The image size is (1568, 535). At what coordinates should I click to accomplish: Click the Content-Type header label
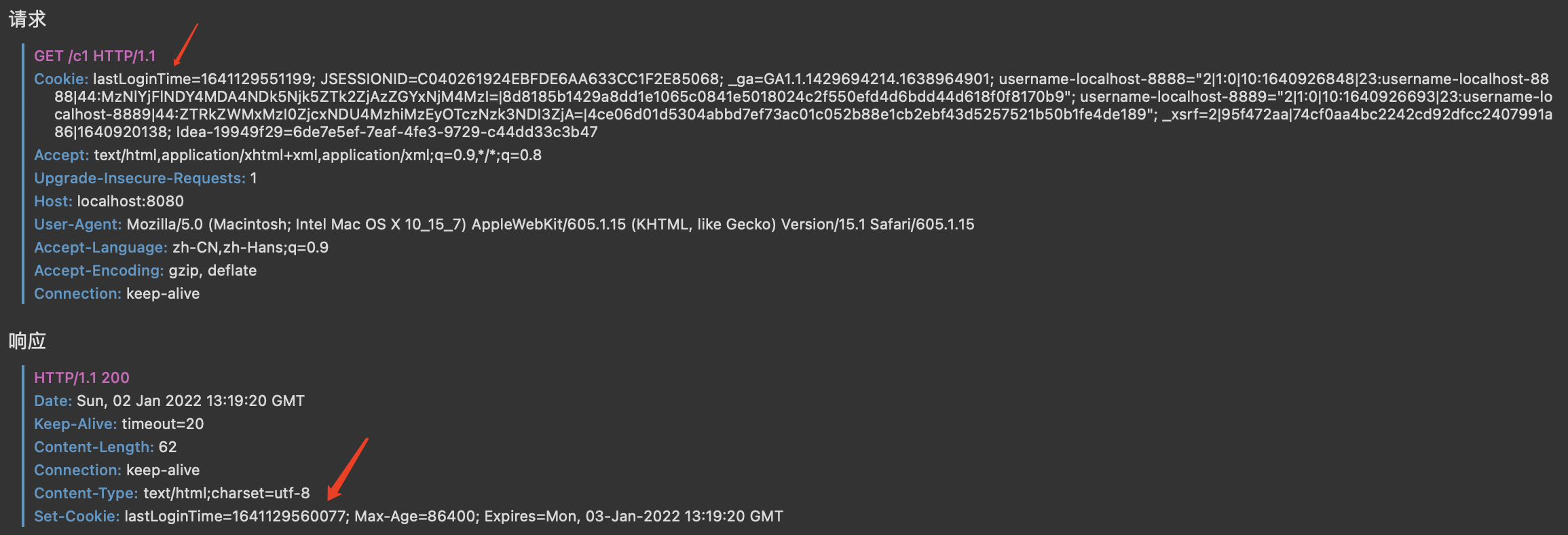click(x=86, y=493)
